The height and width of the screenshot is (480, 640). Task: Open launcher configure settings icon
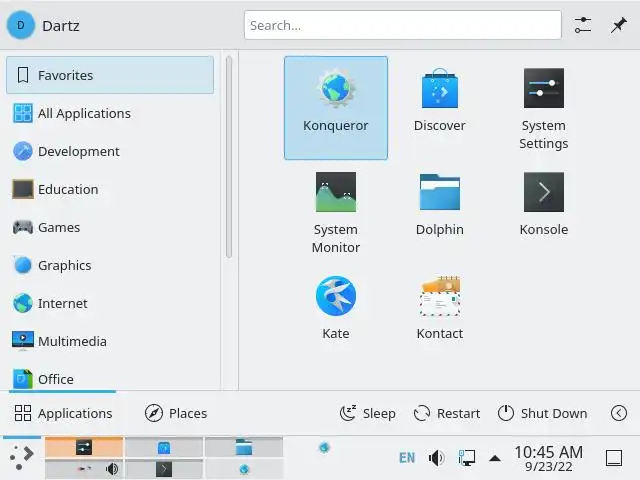[x=583, y=25]
